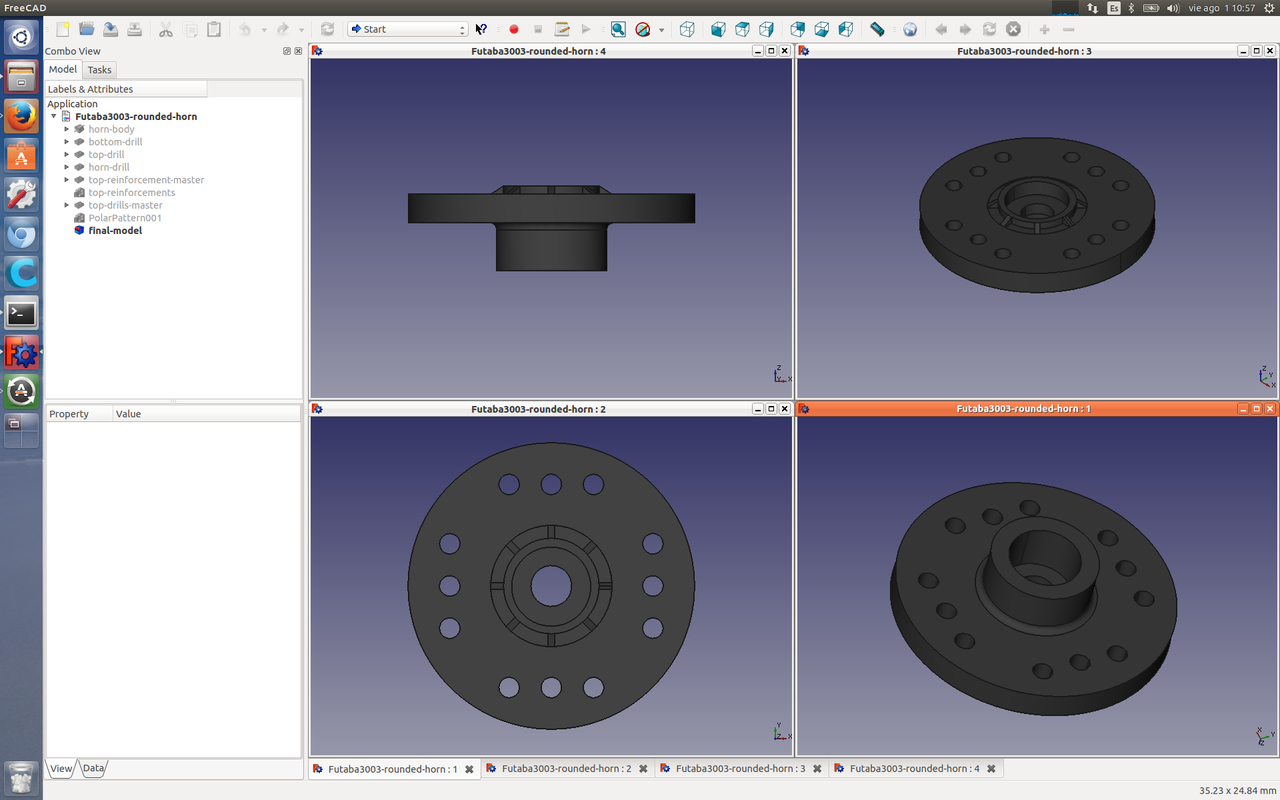Viewport: 1280px width, 800px height.
Task: Switch to the Data property tab
Action: tap(93, 768)
